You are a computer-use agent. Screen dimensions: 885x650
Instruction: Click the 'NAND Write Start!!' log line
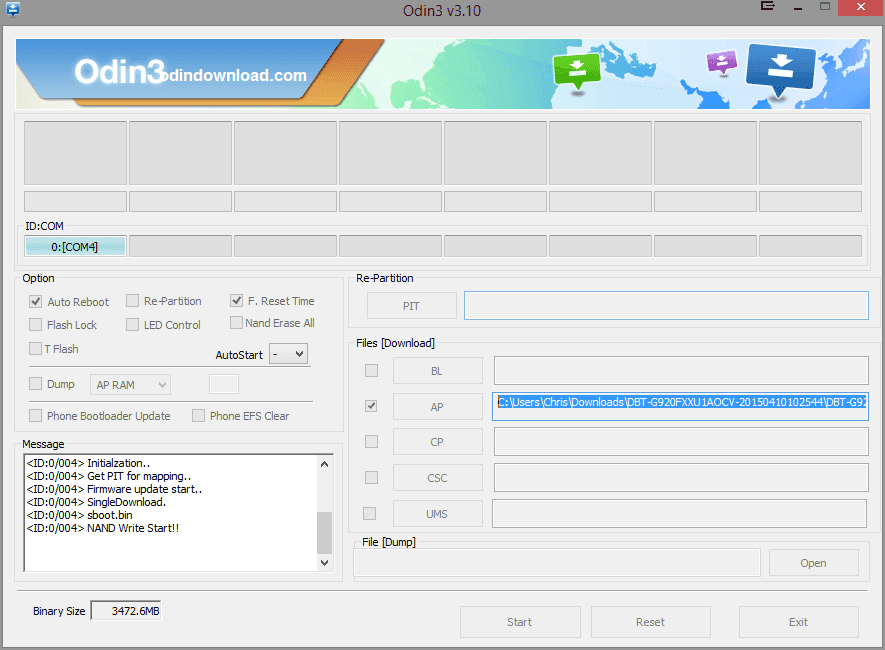coord(103,528)
